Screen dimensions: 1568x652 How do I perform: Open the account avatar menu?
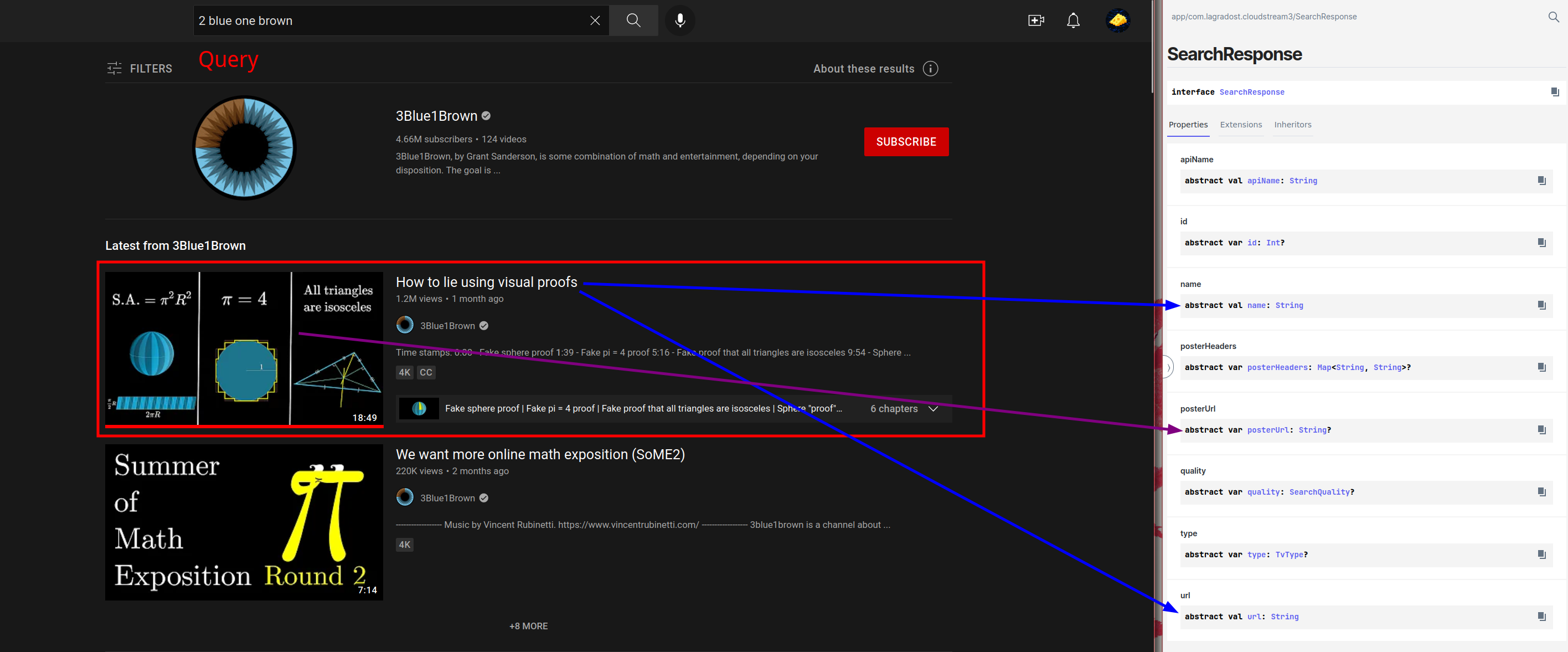[x=1117, y=20]
